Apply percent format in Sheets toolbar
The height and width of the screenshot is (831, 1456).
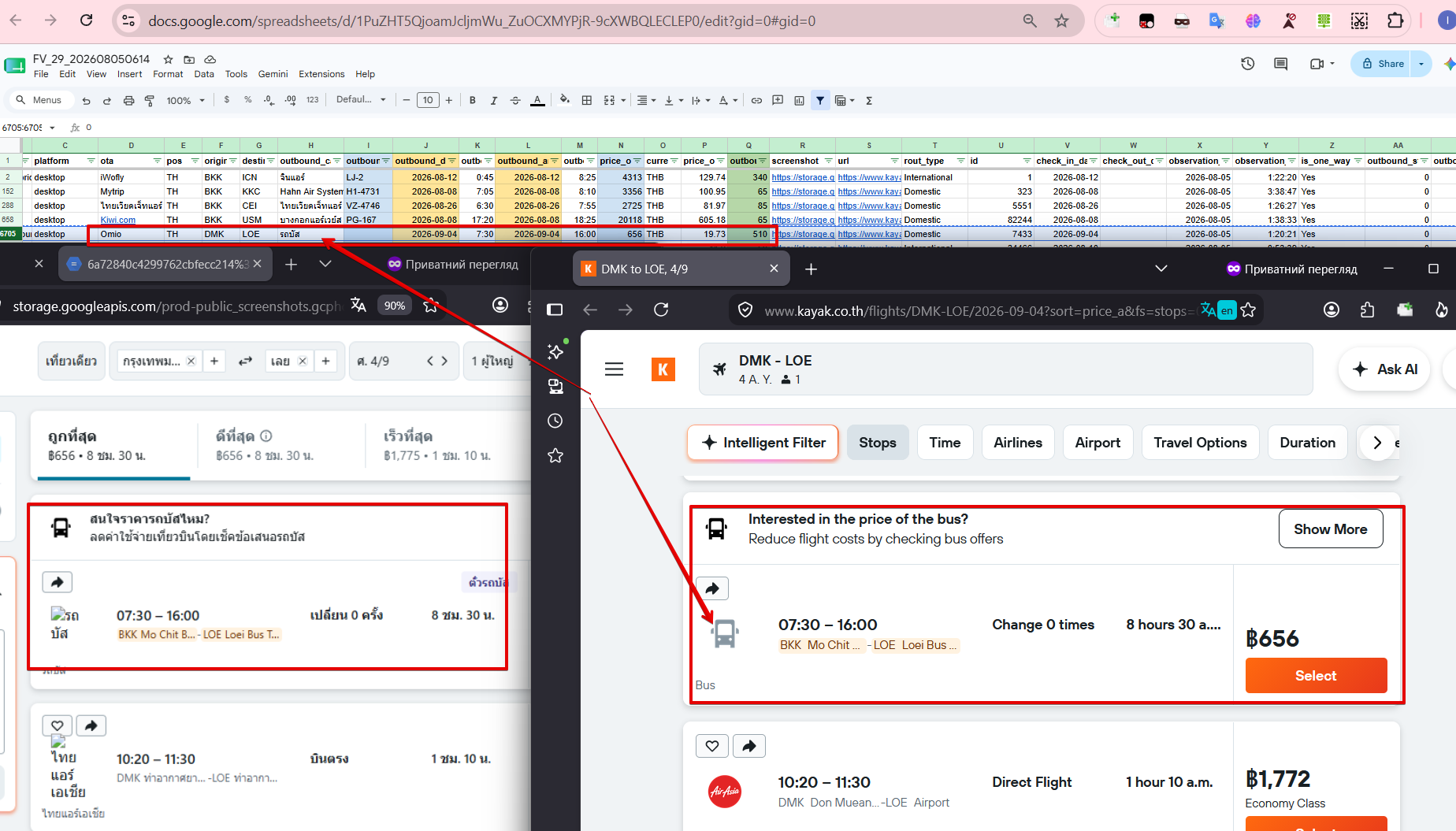247,100
